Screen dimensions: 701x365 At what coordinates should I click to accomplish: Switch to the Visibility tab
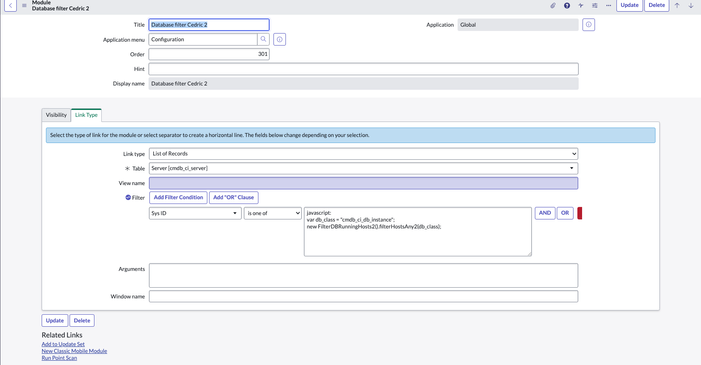[x=56, y=115]
